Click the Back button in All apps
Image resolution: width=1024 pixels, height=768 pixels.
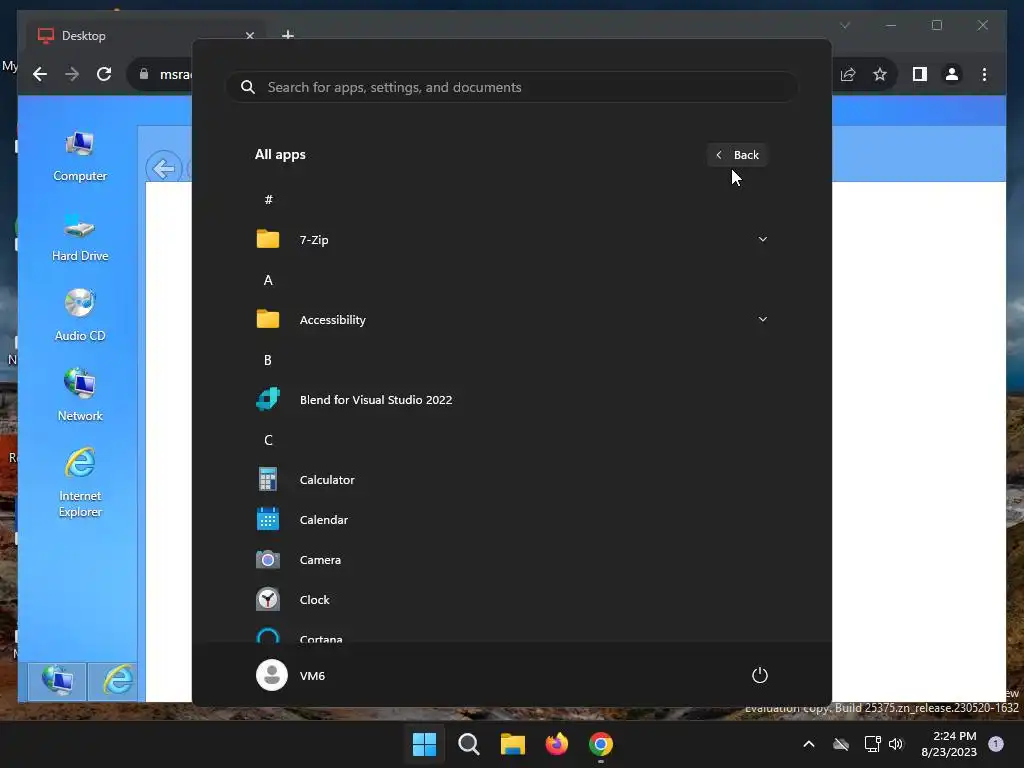pyautogui.click(x=737, y=155)
